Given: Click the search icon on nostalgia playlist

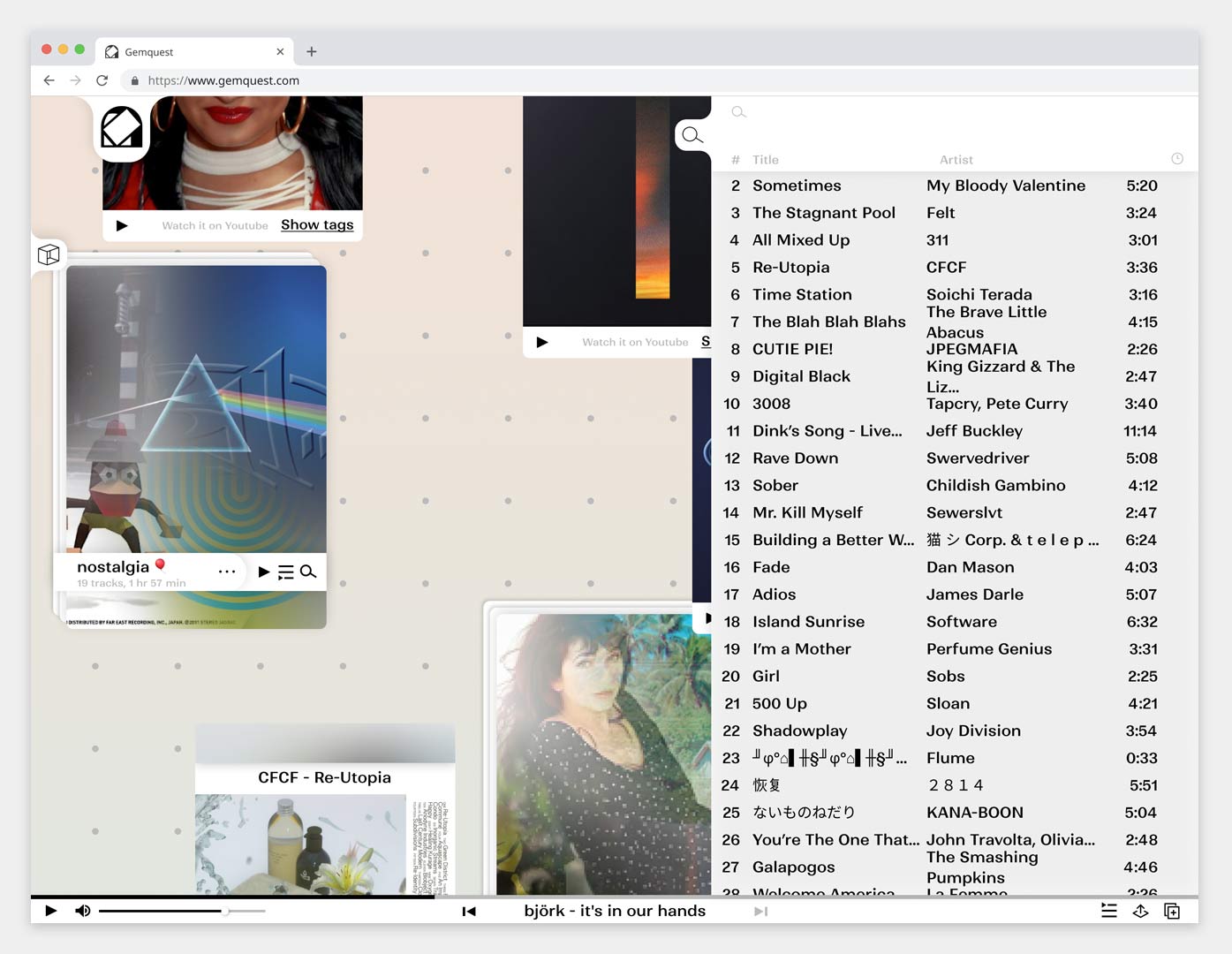Looking at the screenshot, I should click(308, 572).
